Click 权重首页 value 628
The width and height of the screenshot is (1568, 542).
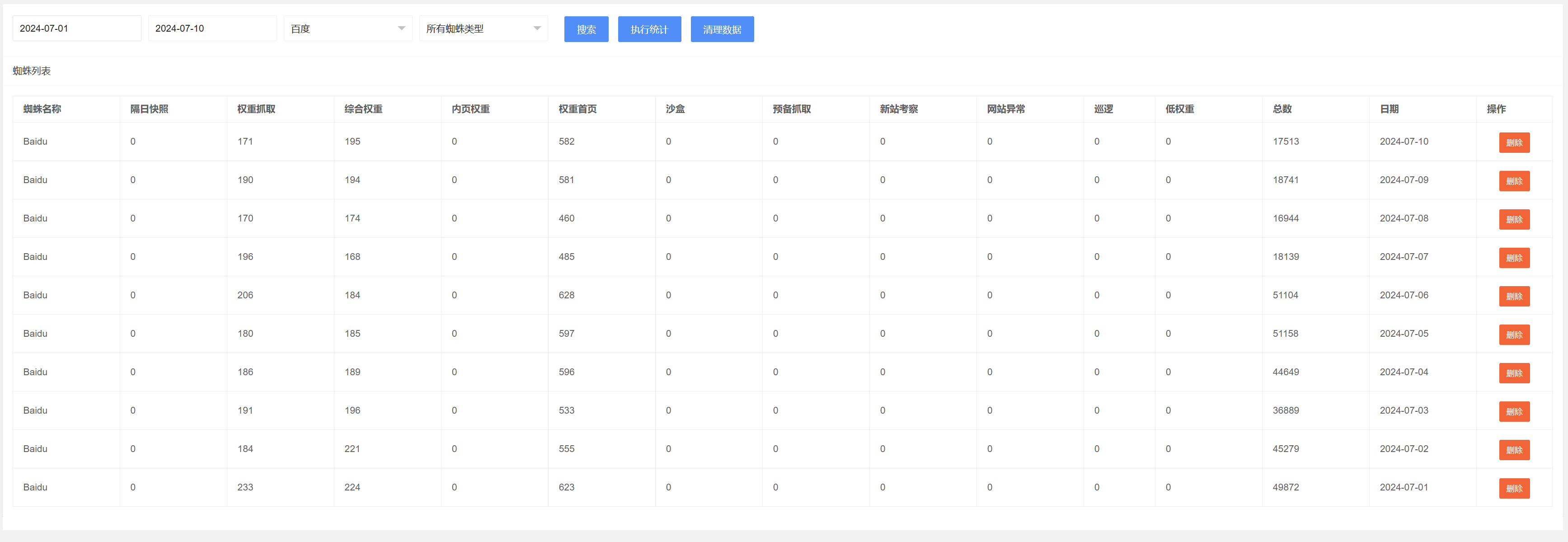click(567, 295)
